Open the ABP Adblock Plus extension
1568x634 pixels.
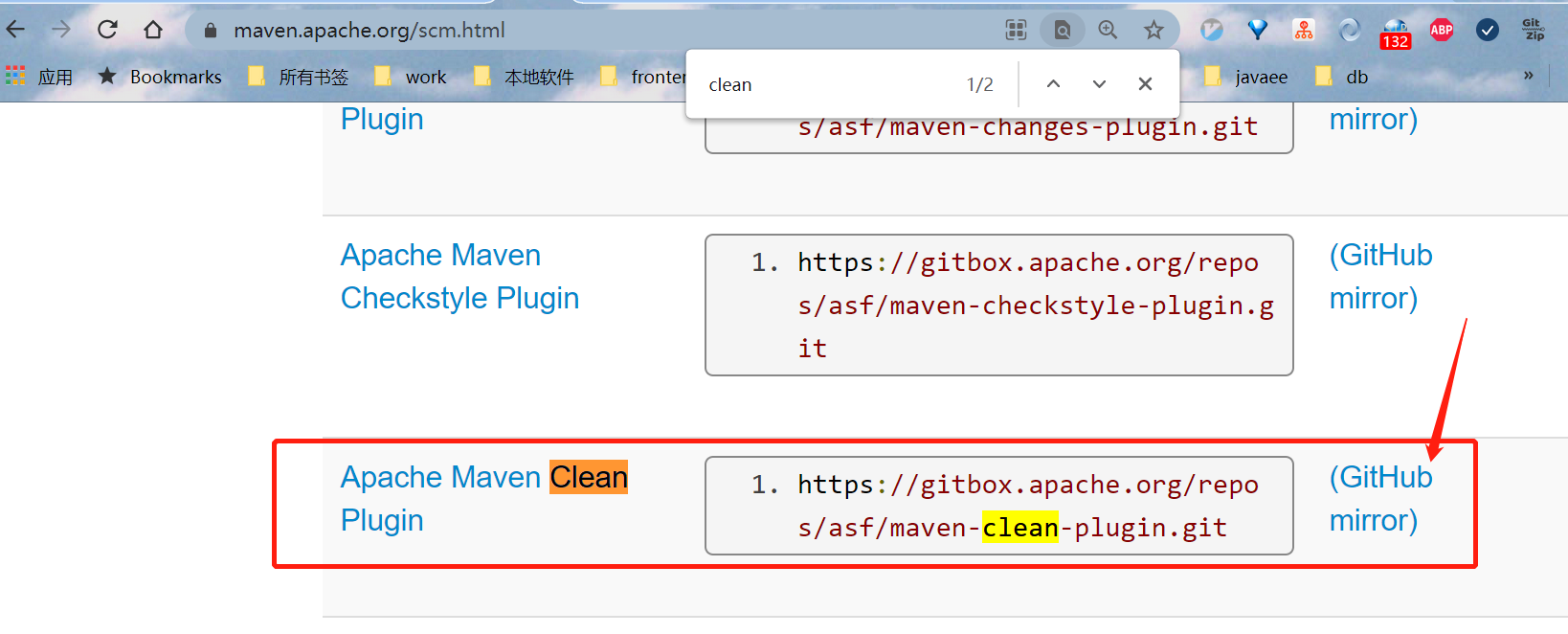pyautogui.click(x=1442, y=30)
